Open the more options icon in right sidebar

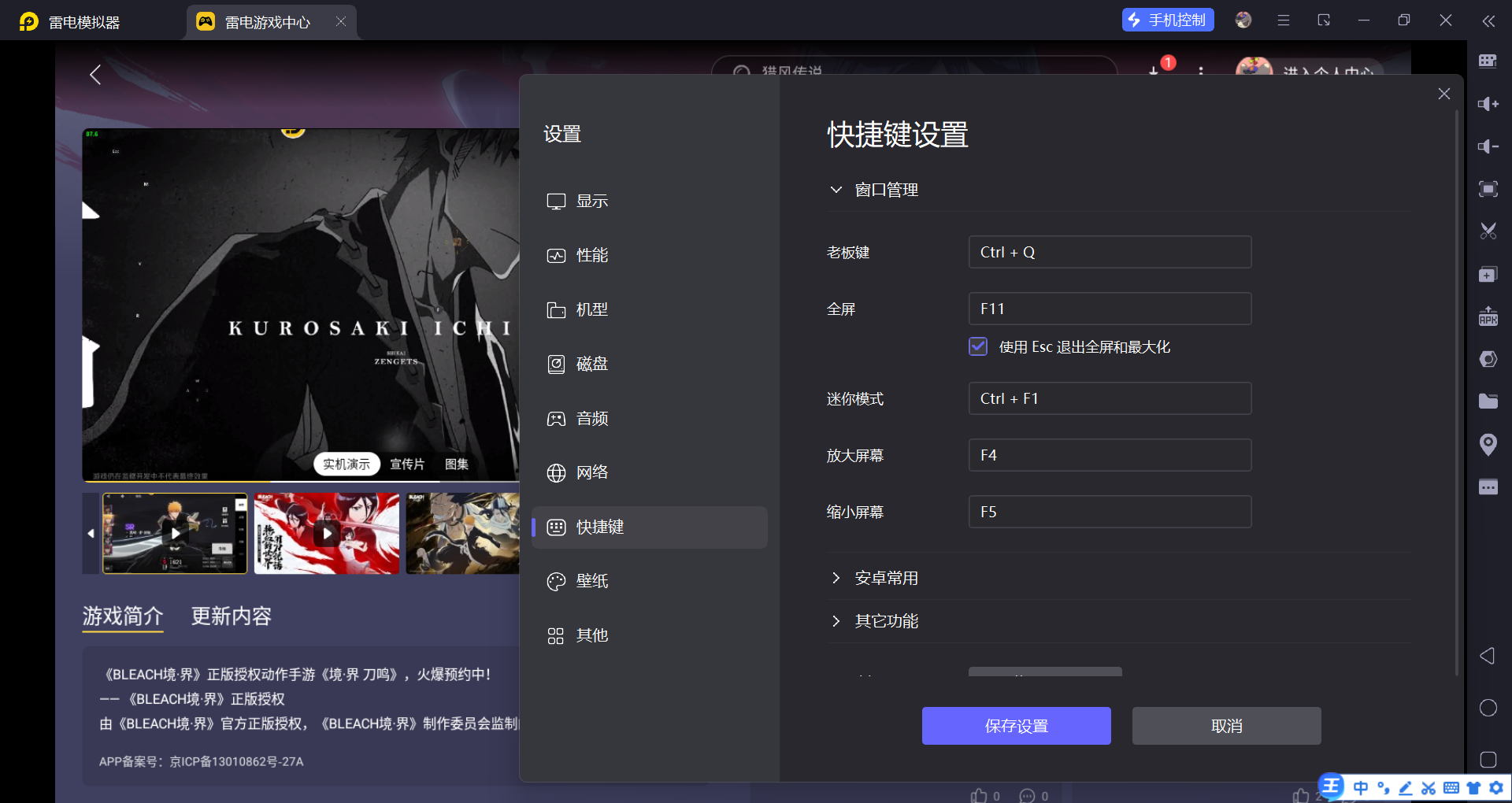click(1488, 487)
